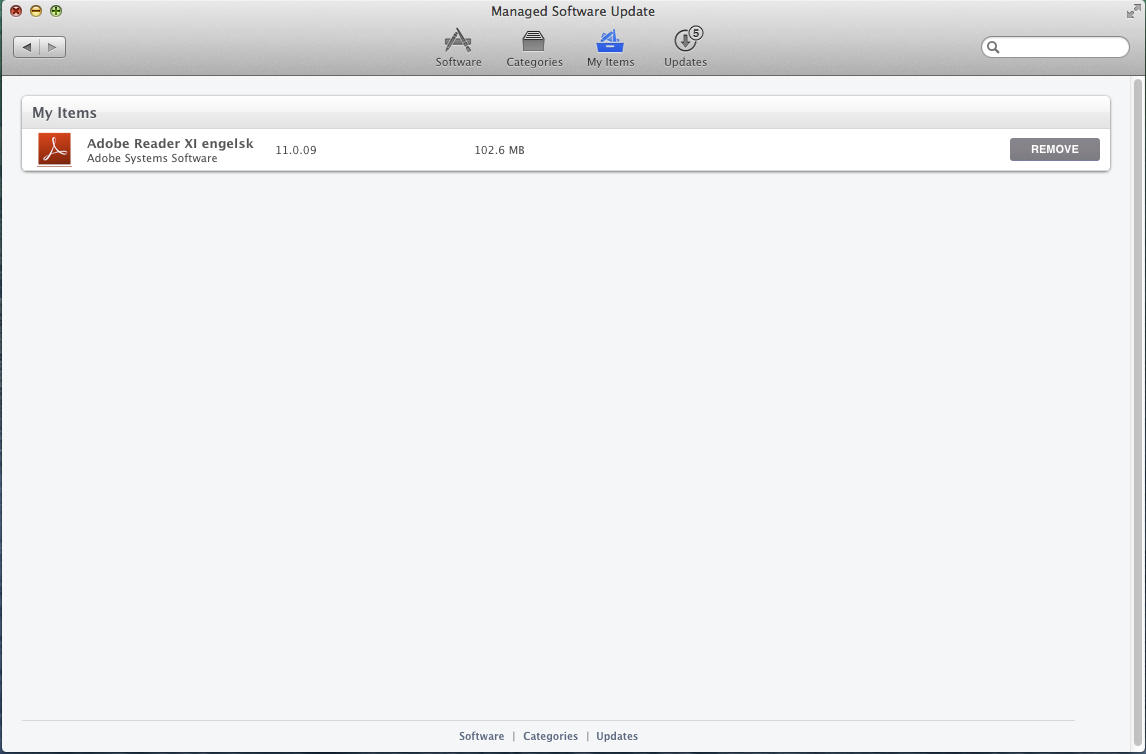
Task: Go back with the left arrow button
Action: (27, 47)
